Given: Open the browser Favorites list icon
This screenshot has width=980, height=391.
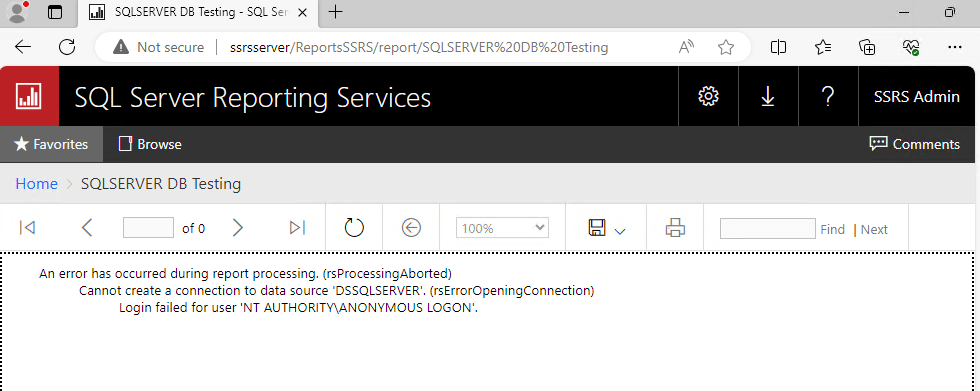Looking at the screenshot, I should point(823,47).
